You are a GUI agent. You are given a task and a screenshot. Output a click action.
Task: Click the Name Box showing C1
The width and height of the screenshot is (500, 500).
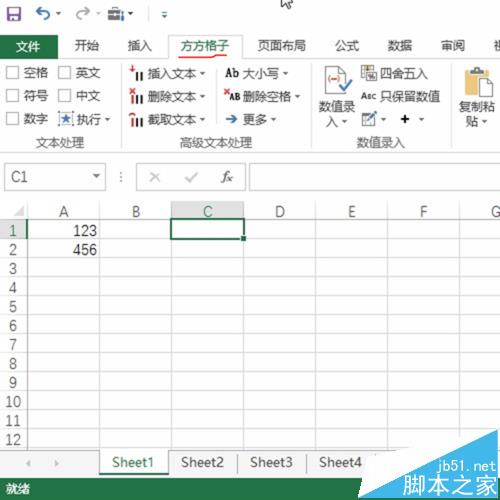pos(47,177)
